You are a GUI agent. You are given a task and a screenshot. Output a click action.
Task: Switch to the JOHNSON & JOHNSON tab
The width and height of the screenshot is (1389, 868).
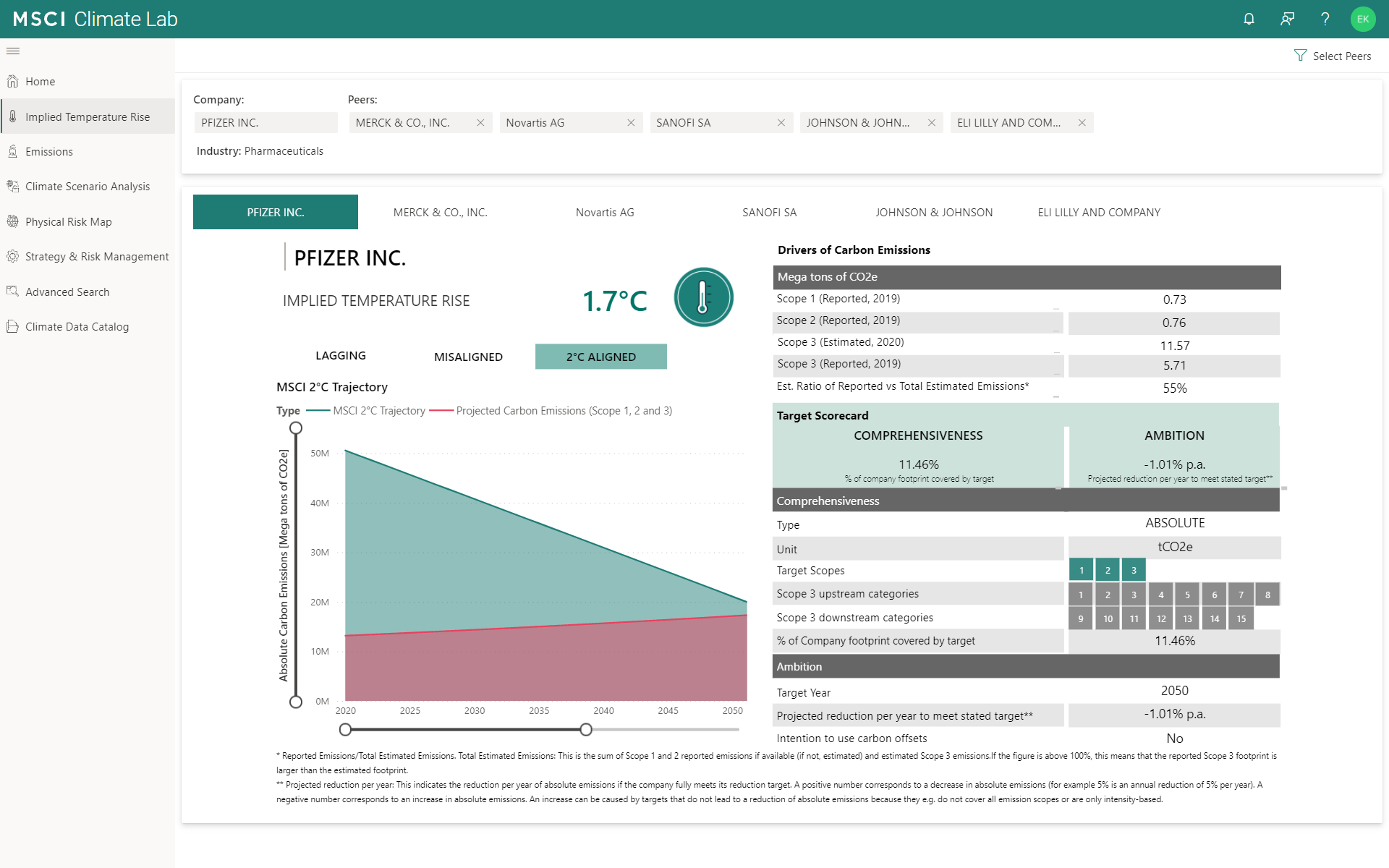[934, 212]
